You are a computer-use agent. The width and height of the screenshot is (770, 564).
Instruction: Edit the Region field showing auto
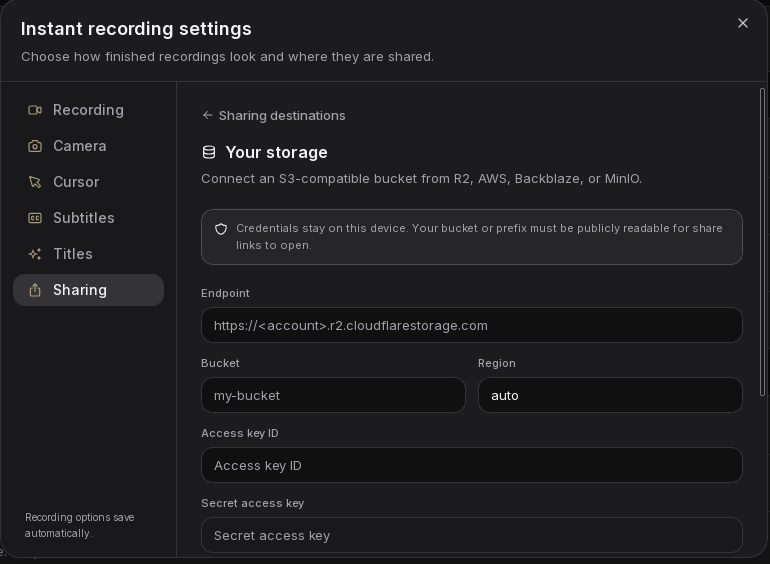point(610,395)
